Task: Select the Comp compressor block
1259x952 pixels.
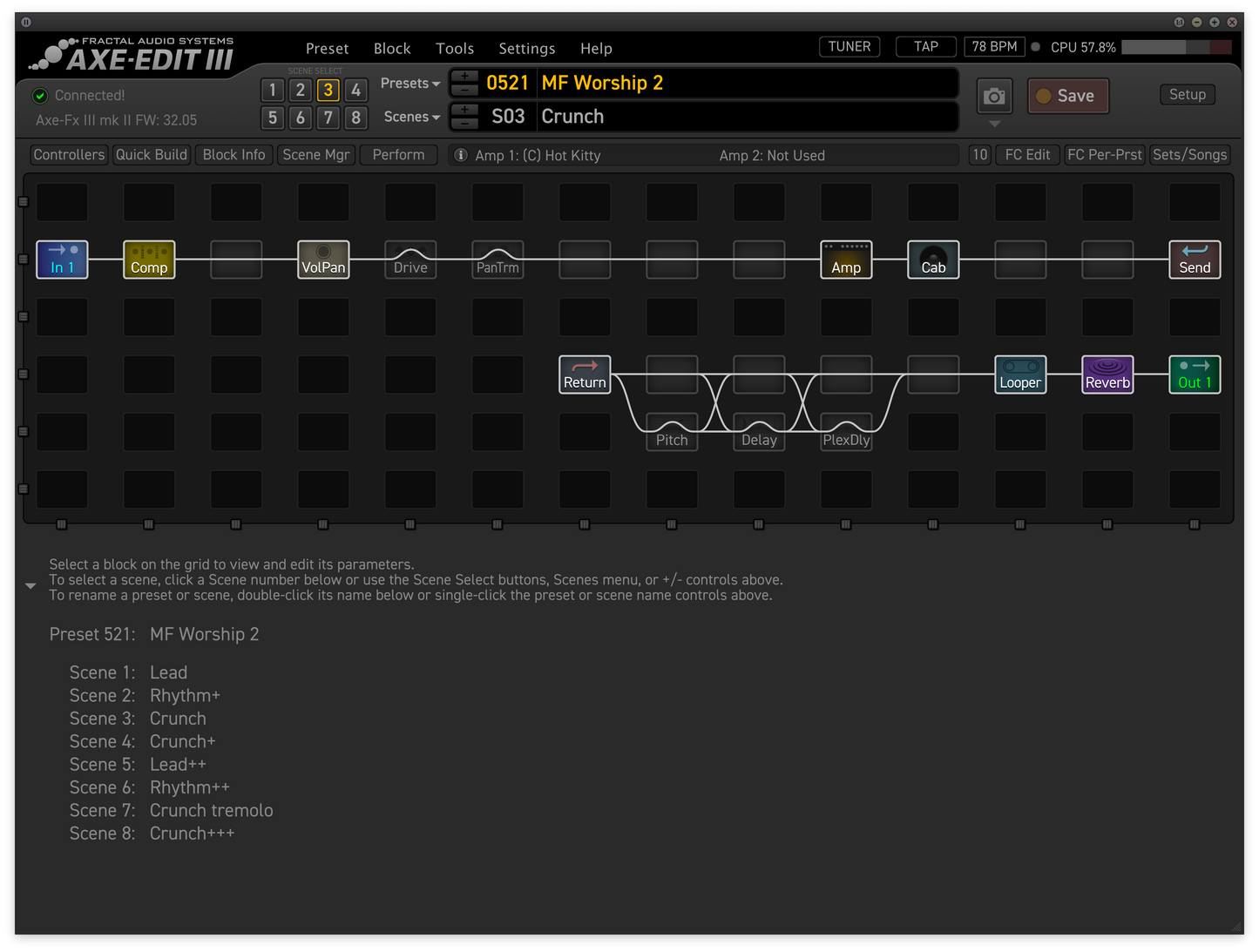Action: pyautogui.click(x=149, y=260)
